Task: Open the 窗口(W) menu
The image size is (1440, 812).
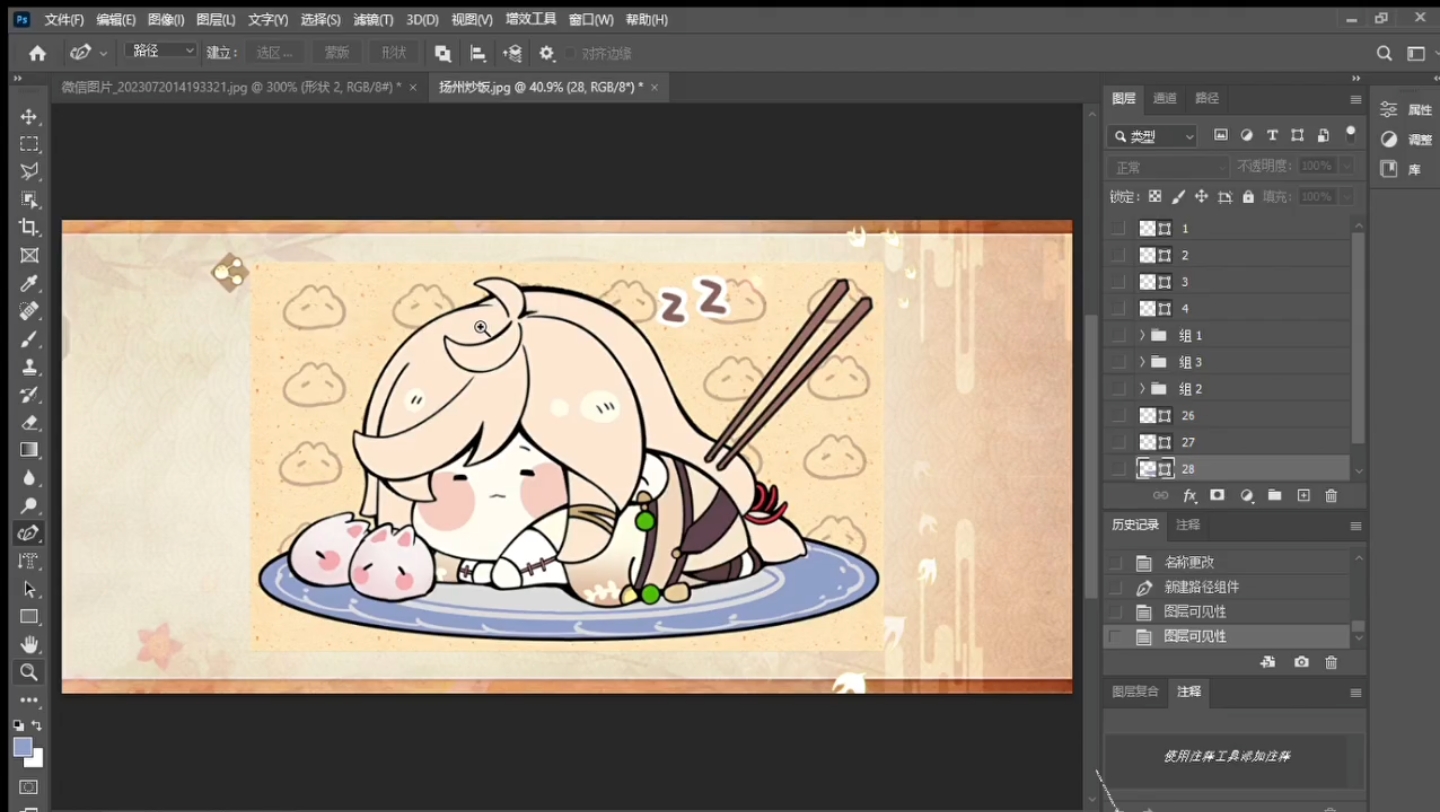Action: pos(590,20)
